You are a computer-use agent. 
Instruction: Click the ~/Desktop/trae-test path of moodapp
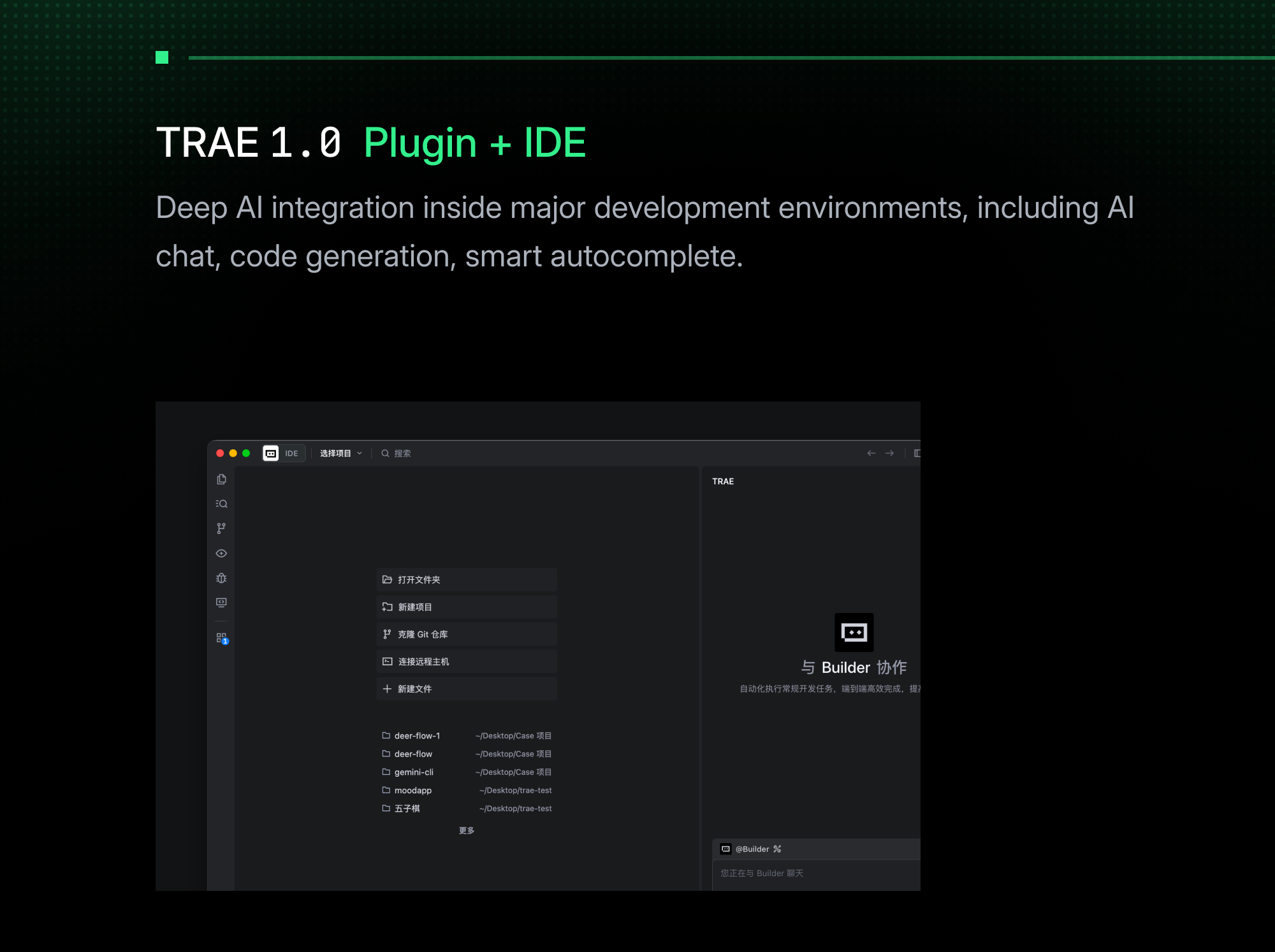pos(516,790)
